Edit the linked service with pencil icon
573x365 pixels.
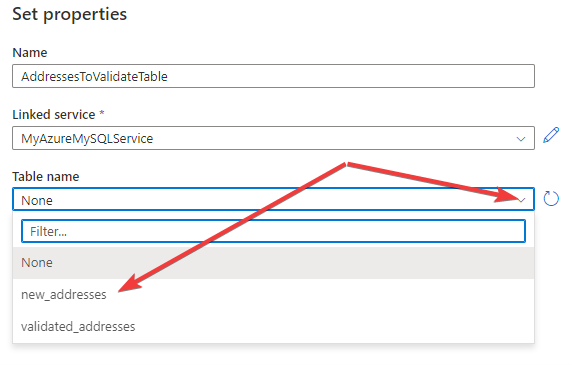click(x=551, y=135)
